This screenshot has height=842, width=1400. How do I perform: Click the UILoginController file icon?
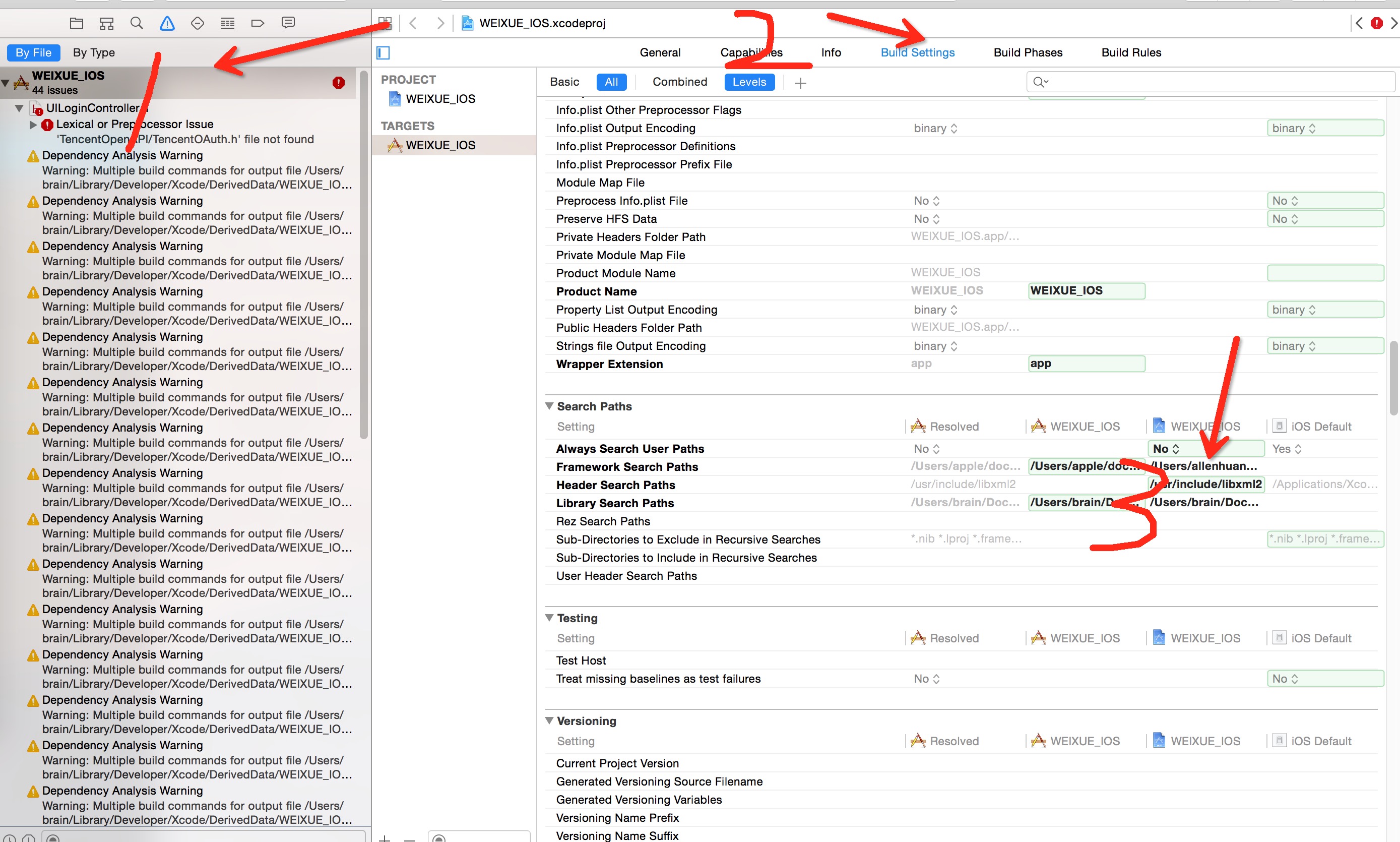[36, 108]
